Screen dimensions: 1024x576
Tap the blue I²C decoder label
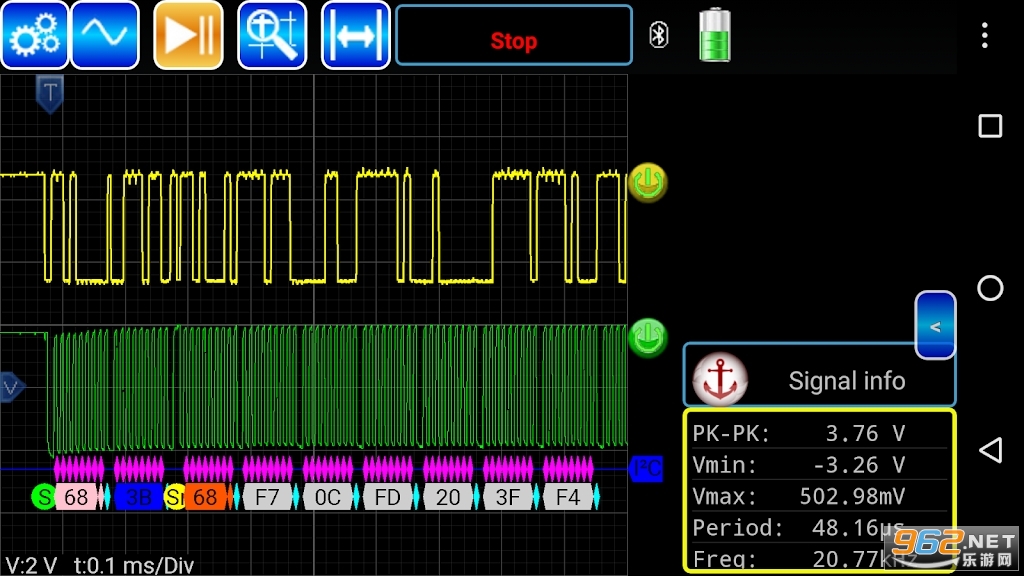point(646,468)
